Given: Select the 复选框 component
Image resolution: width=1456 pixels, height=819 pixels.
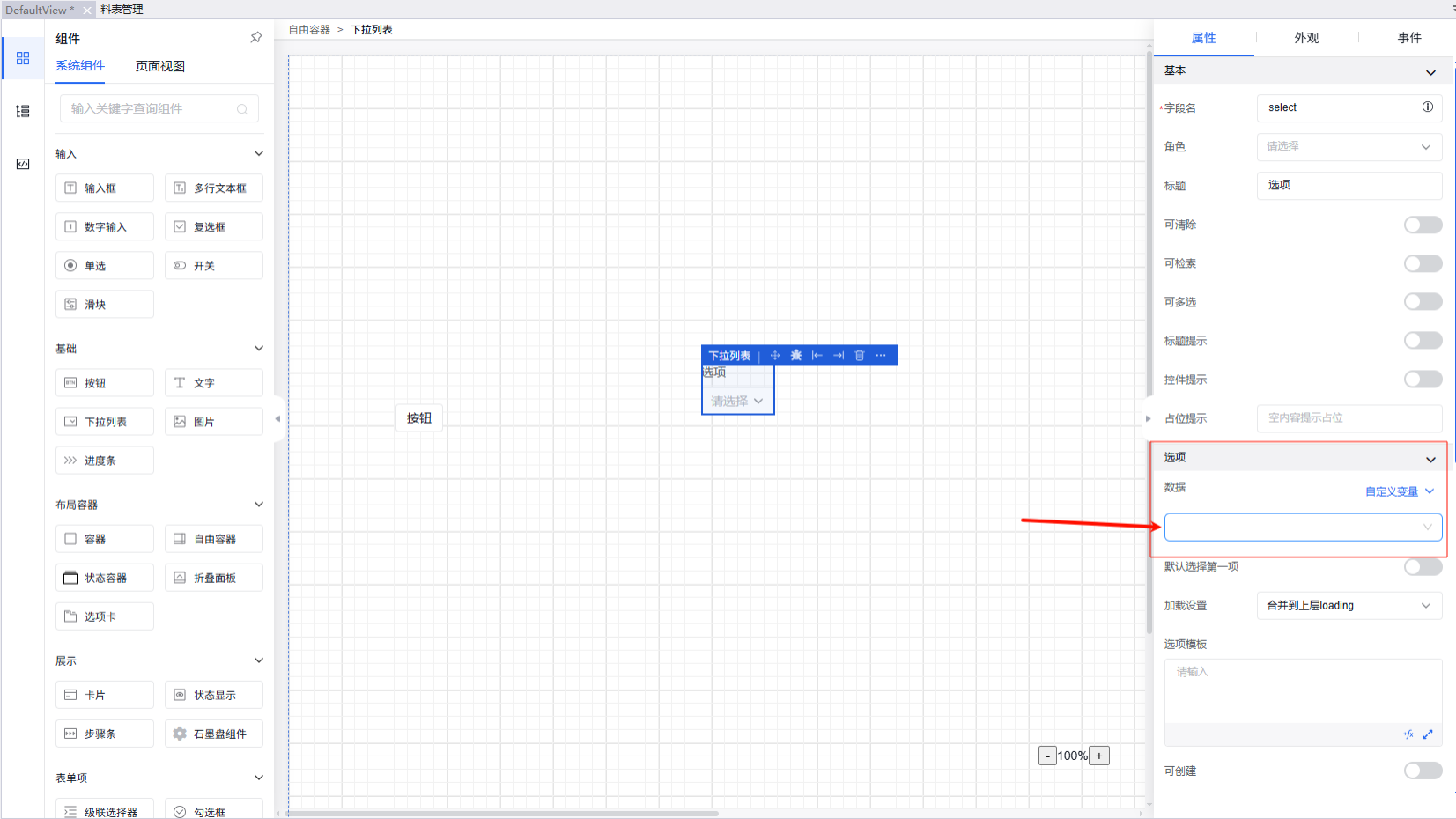Looking at the screenshot, I should point(214,227).
